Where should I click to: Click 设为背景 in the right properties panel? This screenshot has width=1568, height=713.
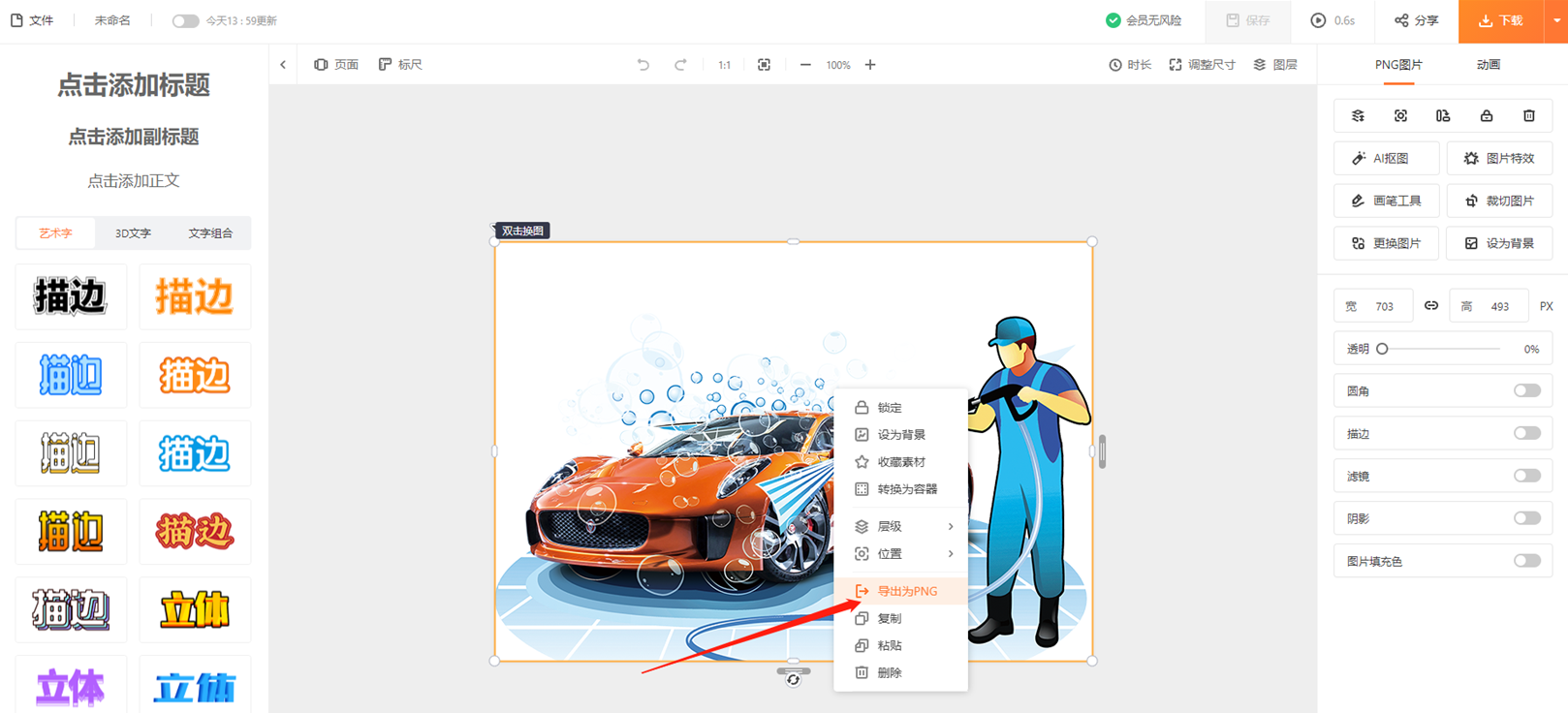[x=1499, y=243]
